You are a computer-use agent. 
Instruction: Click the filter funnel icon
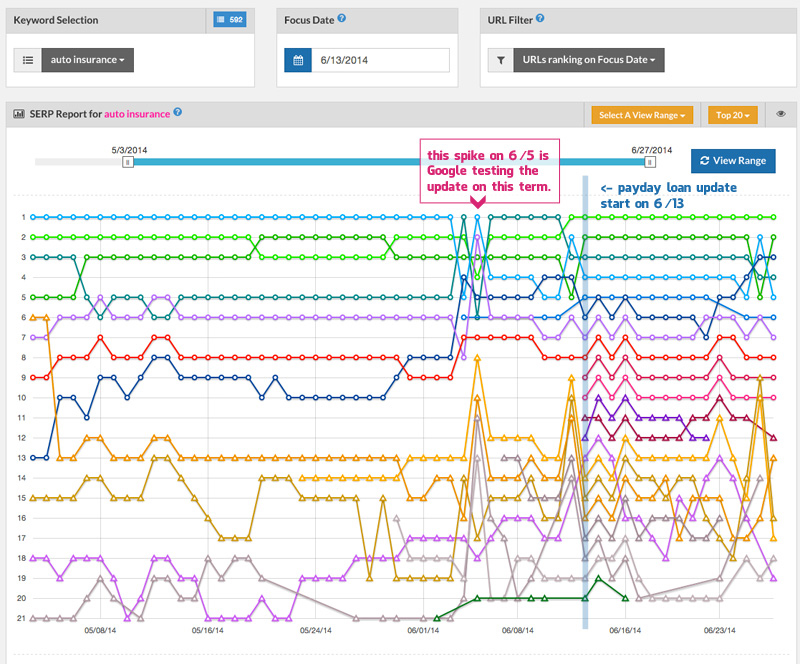[x=501, y=60]
